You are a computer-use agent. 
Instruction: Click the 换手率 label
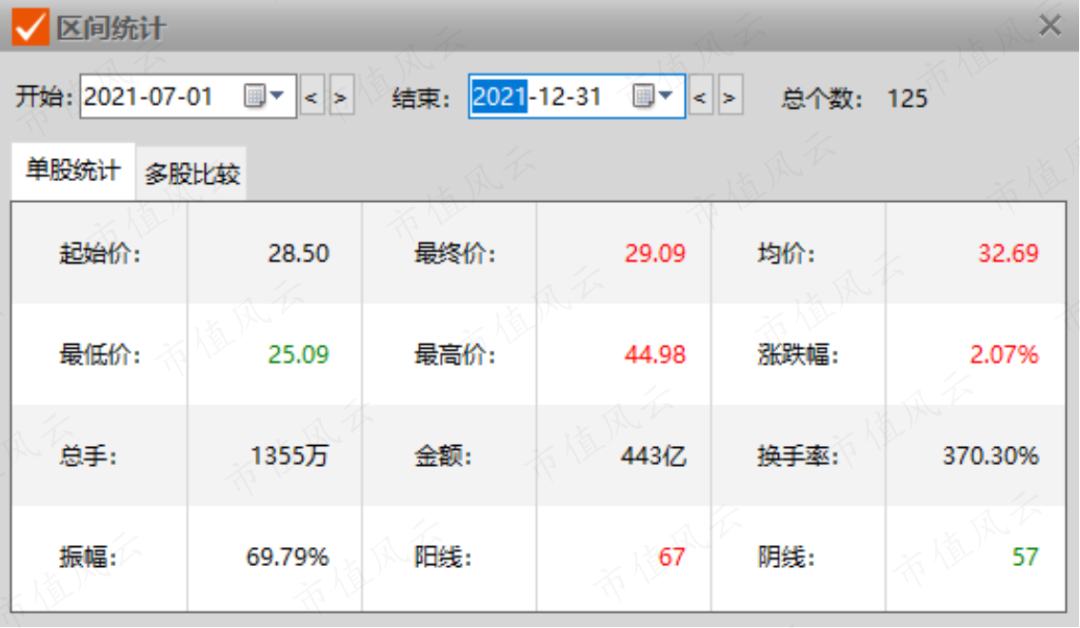click(x=798, y=456)
